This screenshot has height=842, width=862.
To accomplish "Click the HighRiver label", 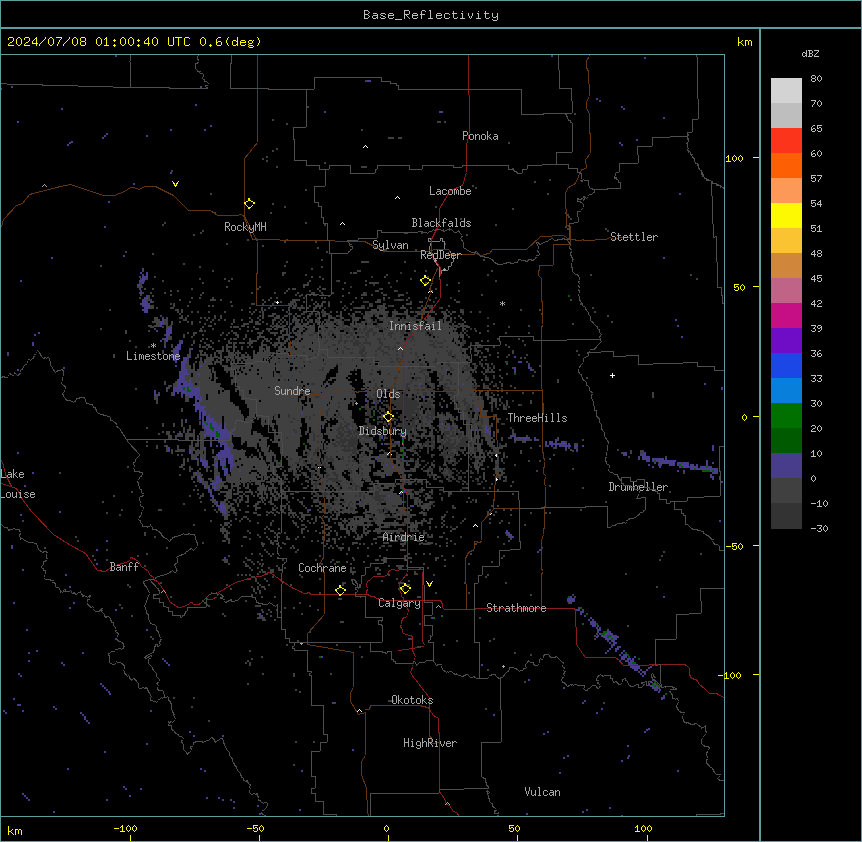I will tap(430, 743).
